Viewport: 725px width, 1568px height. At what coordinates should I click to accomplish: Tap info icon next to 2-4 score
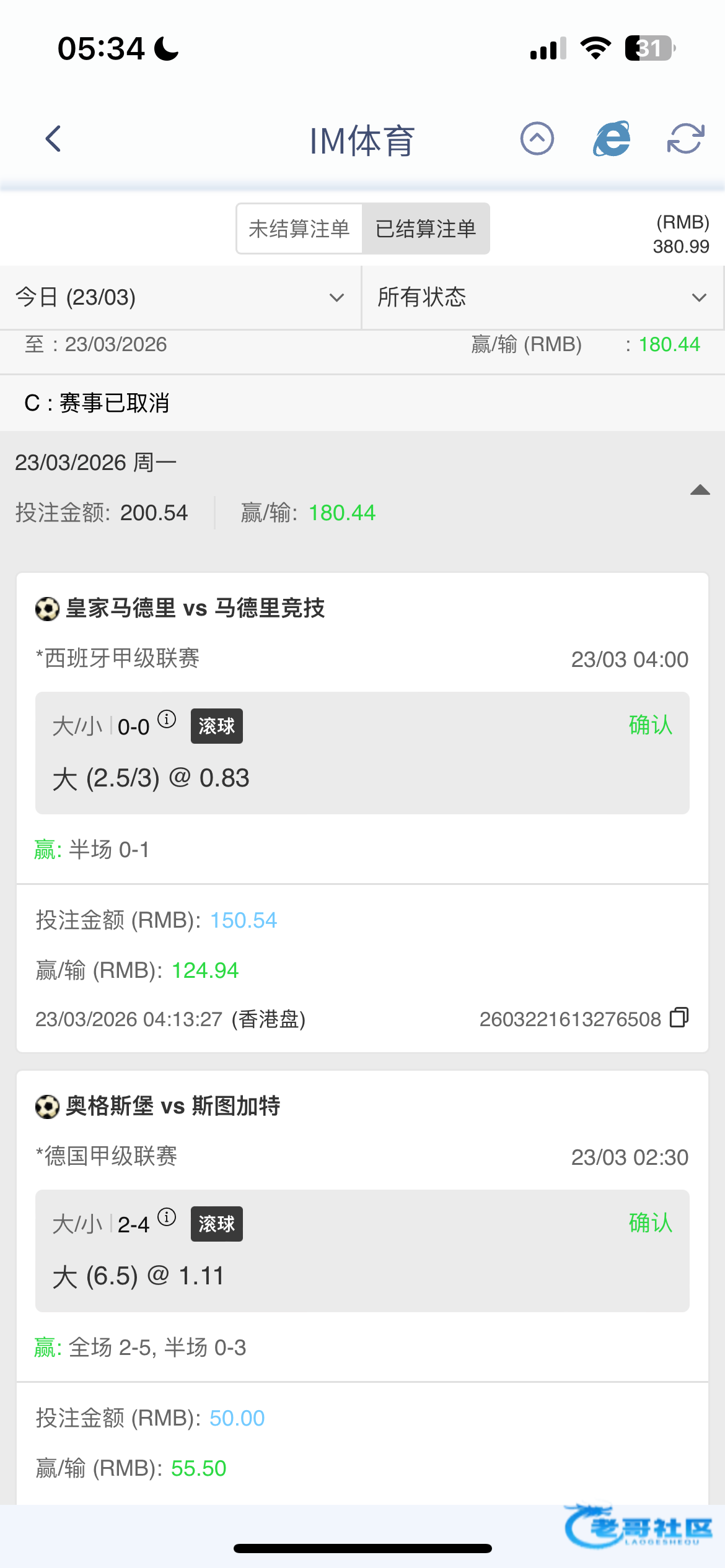[x=167, y=1217]
